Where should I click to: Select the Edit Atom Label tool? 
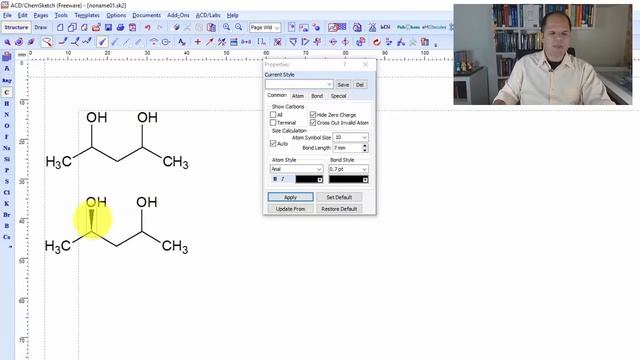click(x=182, y=42)
